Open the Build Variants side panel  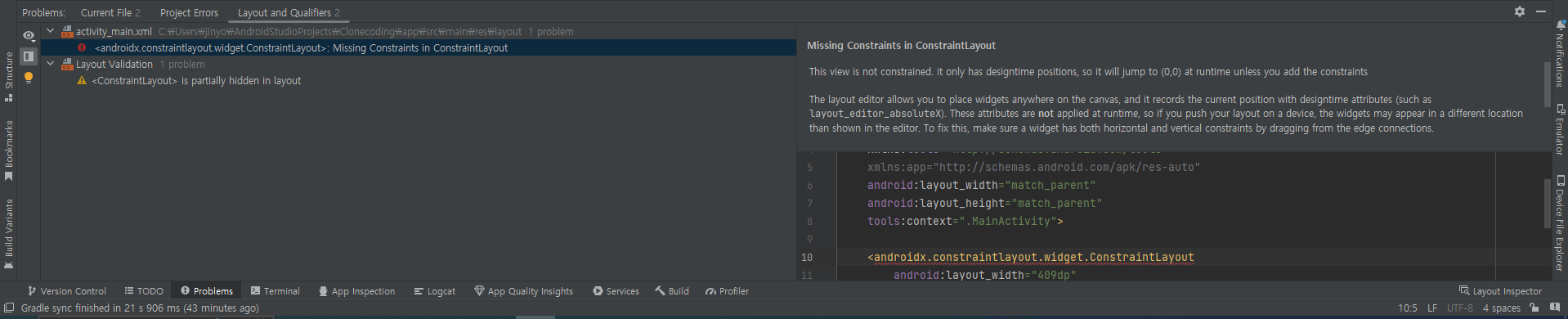point(9,234)
